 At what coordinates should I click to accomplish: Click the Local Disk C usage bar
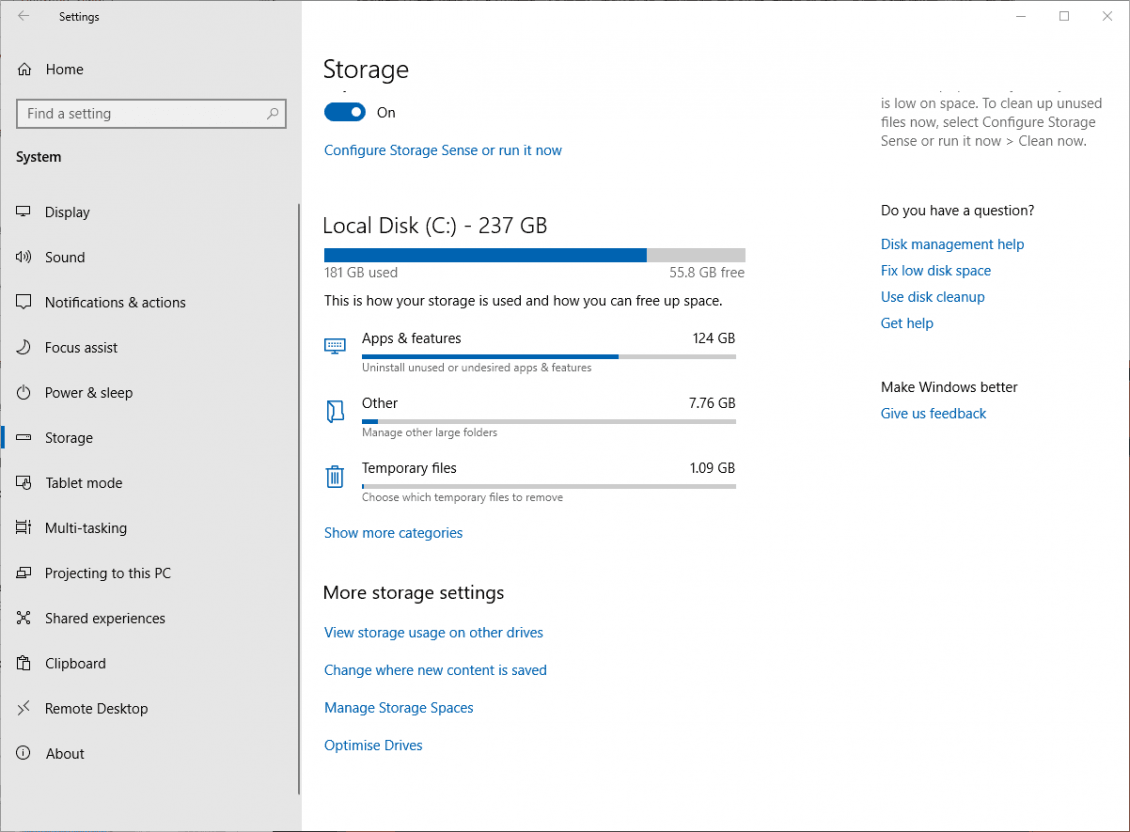pos(534,254)
